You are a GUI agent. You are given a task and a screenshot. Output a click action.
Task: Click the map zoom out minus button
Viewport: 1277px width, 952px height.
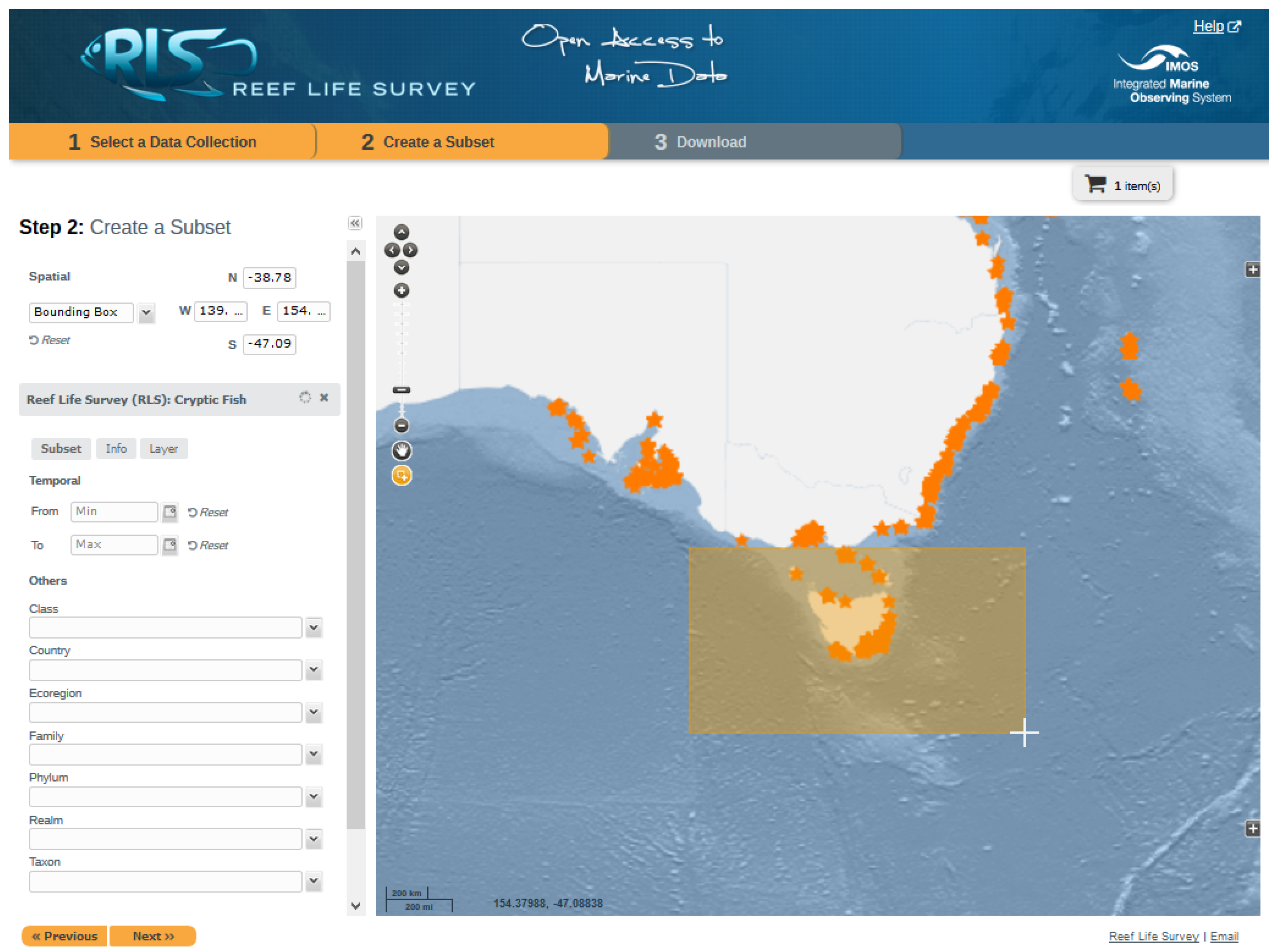click(402, 426)
